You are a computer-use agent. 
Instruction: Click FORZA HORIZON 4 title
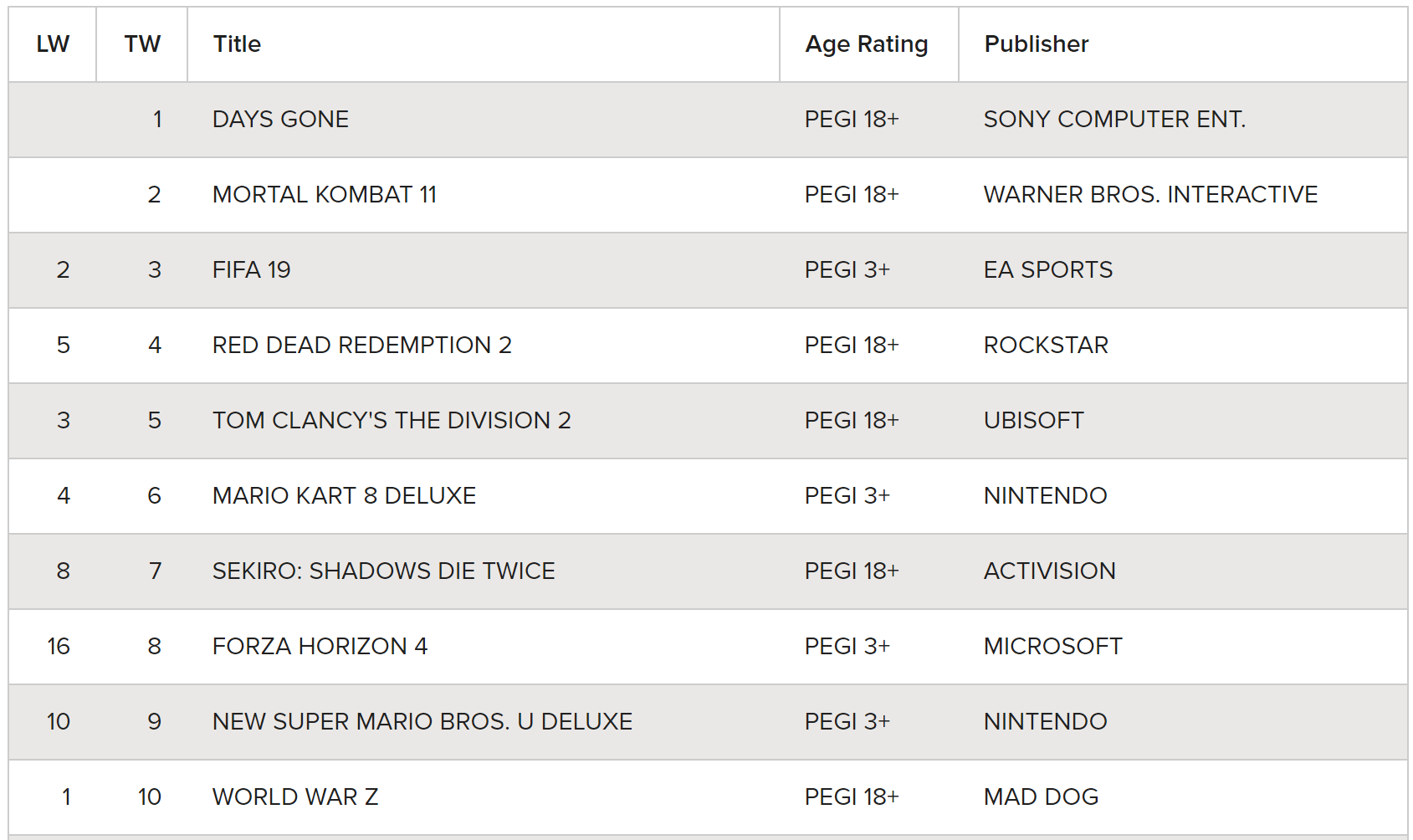[x=320, y=647]
